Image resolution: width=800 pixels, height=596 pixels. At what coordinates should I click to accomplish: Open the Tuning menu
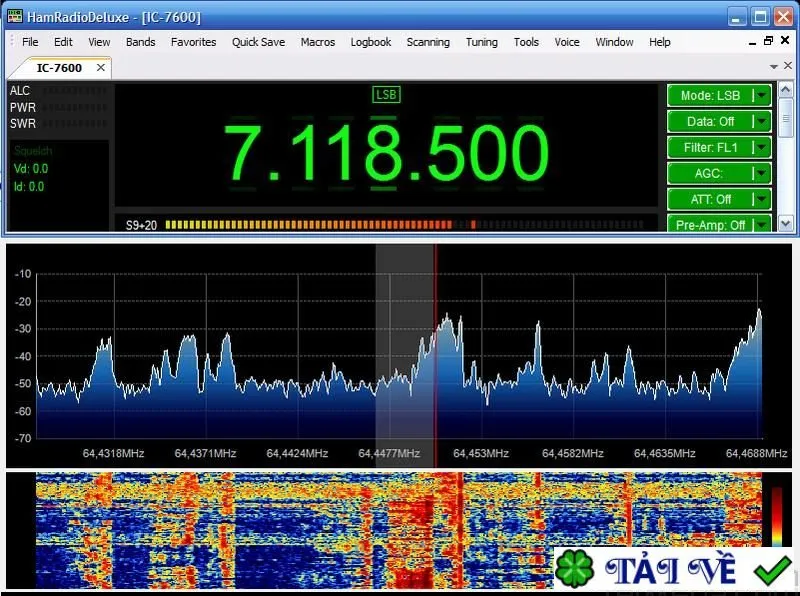[482, 42]
